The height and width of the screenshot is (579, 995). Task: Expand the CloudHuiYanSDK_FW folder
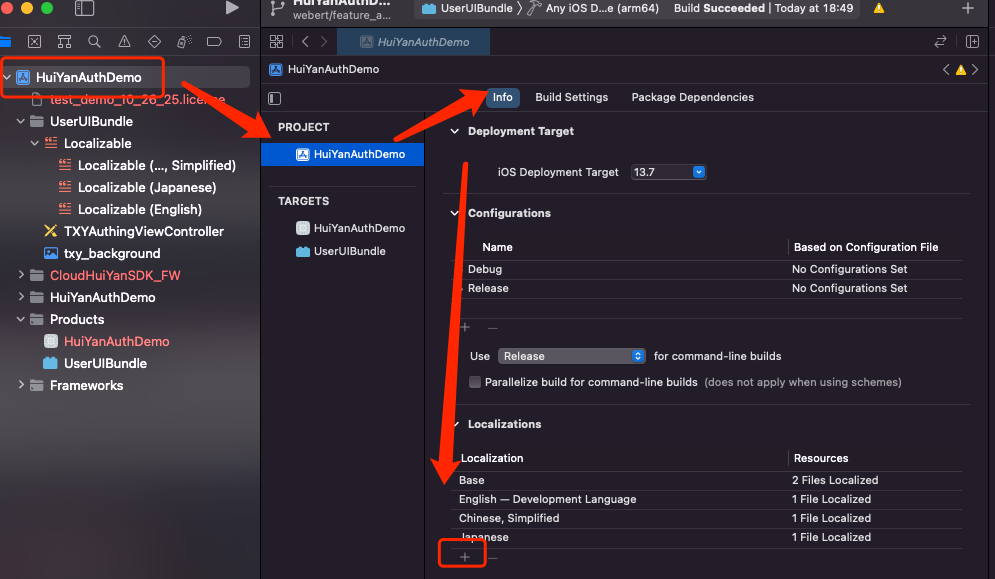21,275
